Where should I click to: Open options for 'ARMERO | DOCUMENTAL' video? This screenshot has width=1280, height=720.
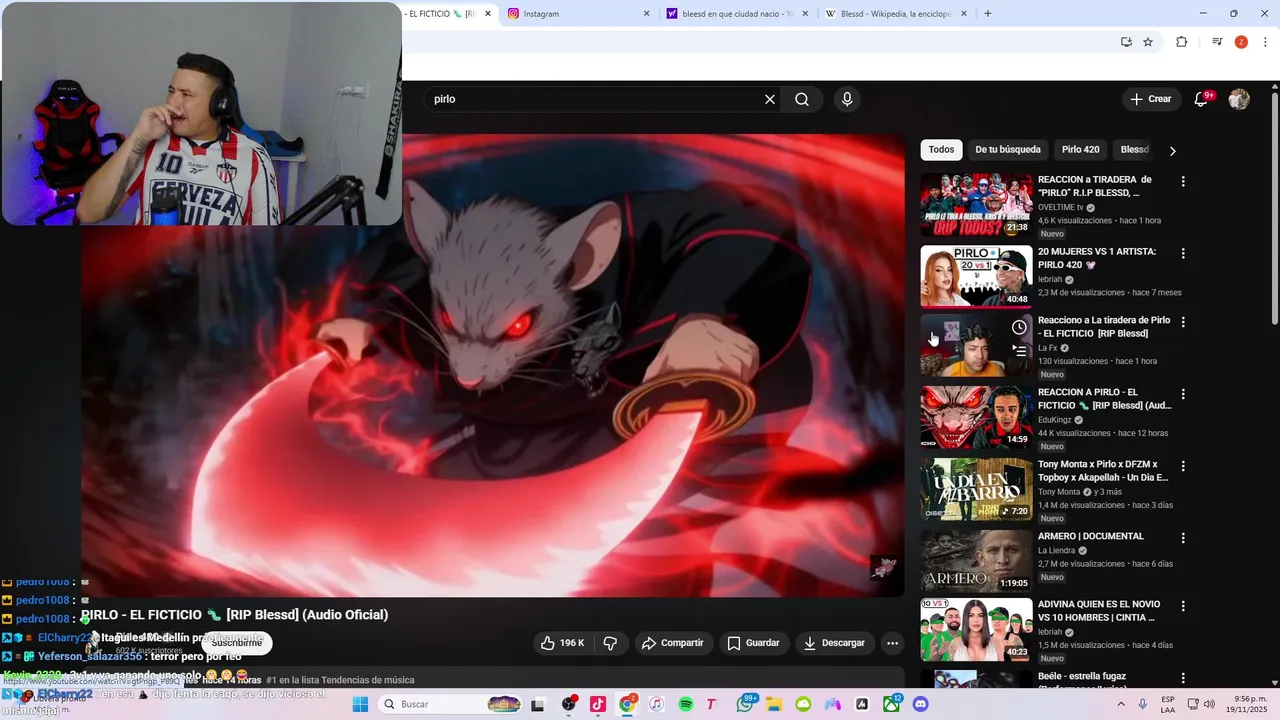click(1183, 538)
